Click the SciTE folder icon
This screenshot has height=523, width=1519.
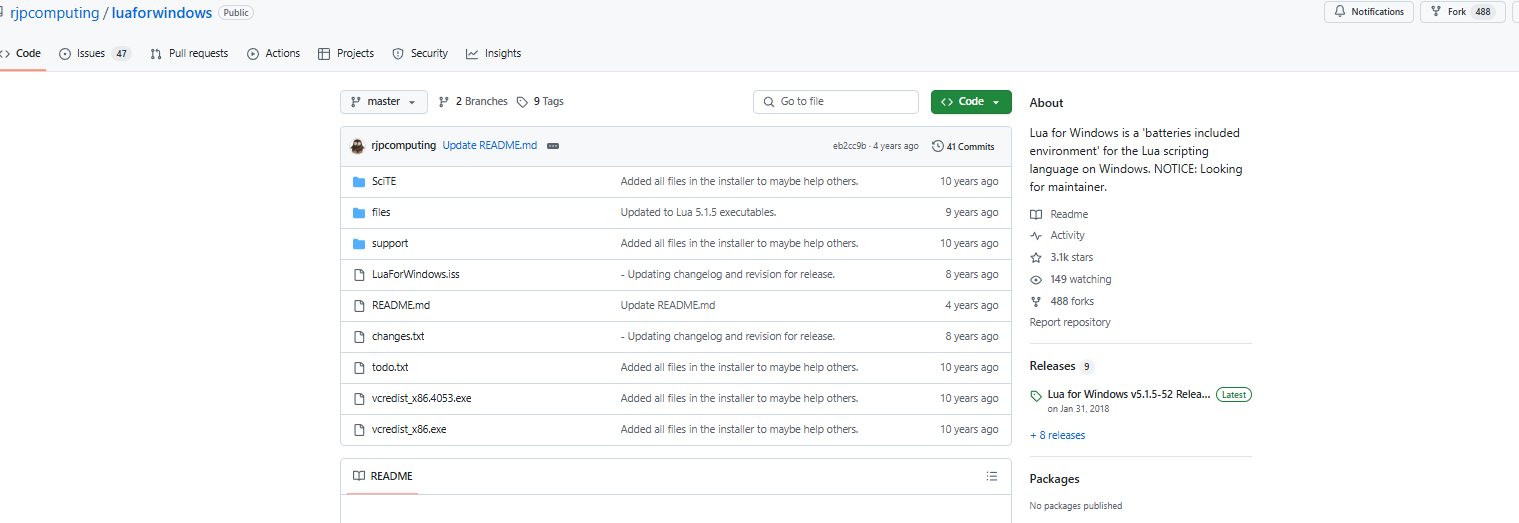coord(359,182)
